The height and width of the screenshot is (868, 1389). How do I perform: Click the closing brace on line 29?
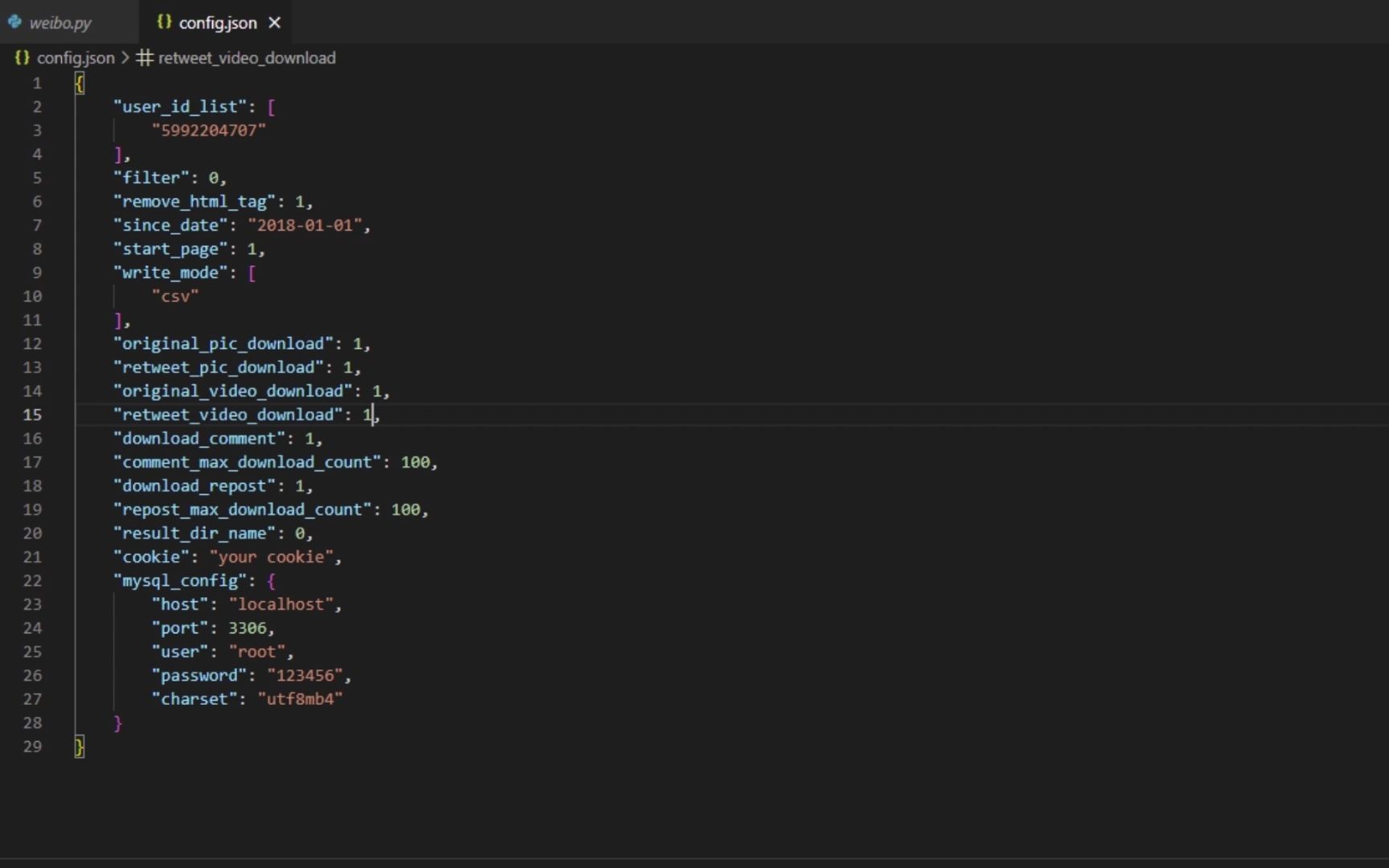point(80,747)
